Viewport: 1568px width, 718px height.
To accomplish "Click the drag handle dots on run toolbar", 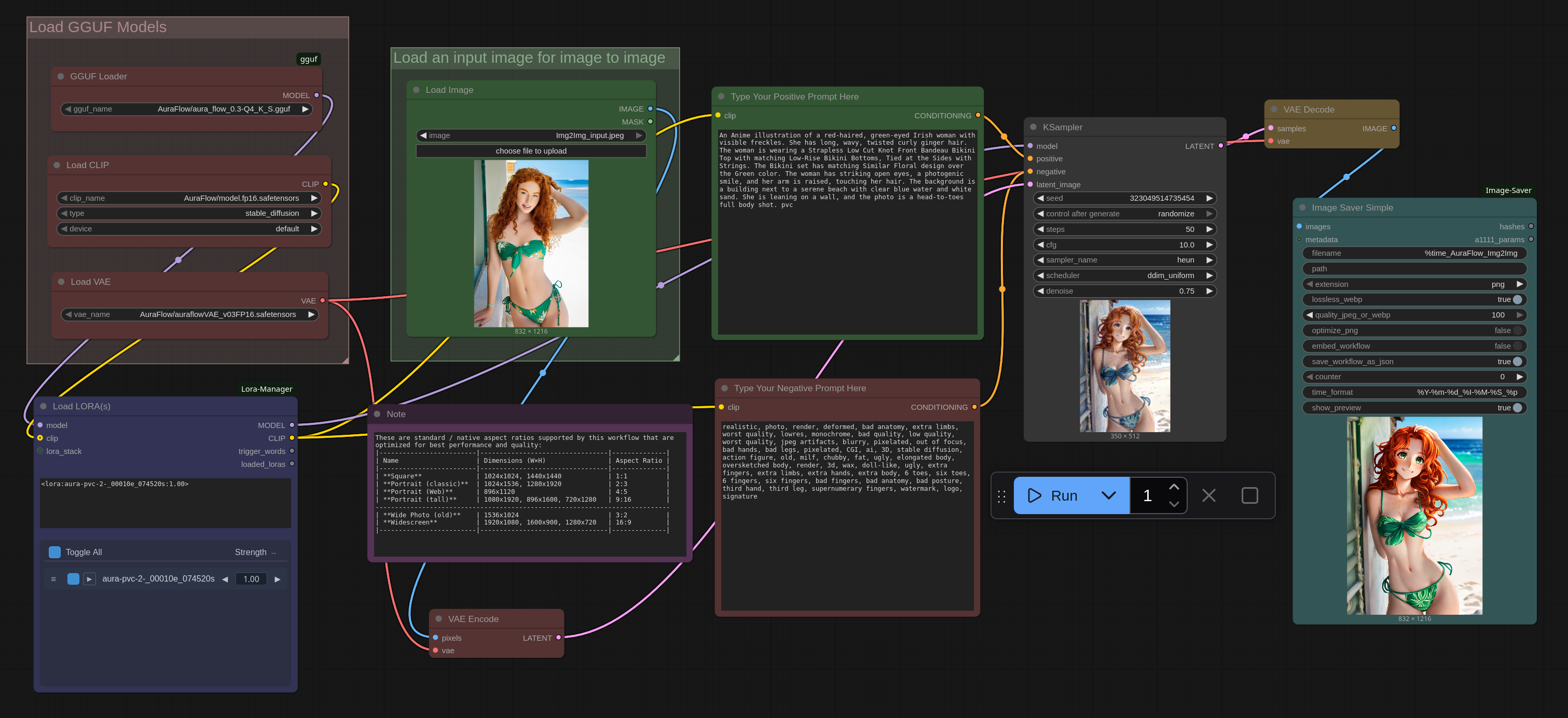I will (x=1001, y=496).
